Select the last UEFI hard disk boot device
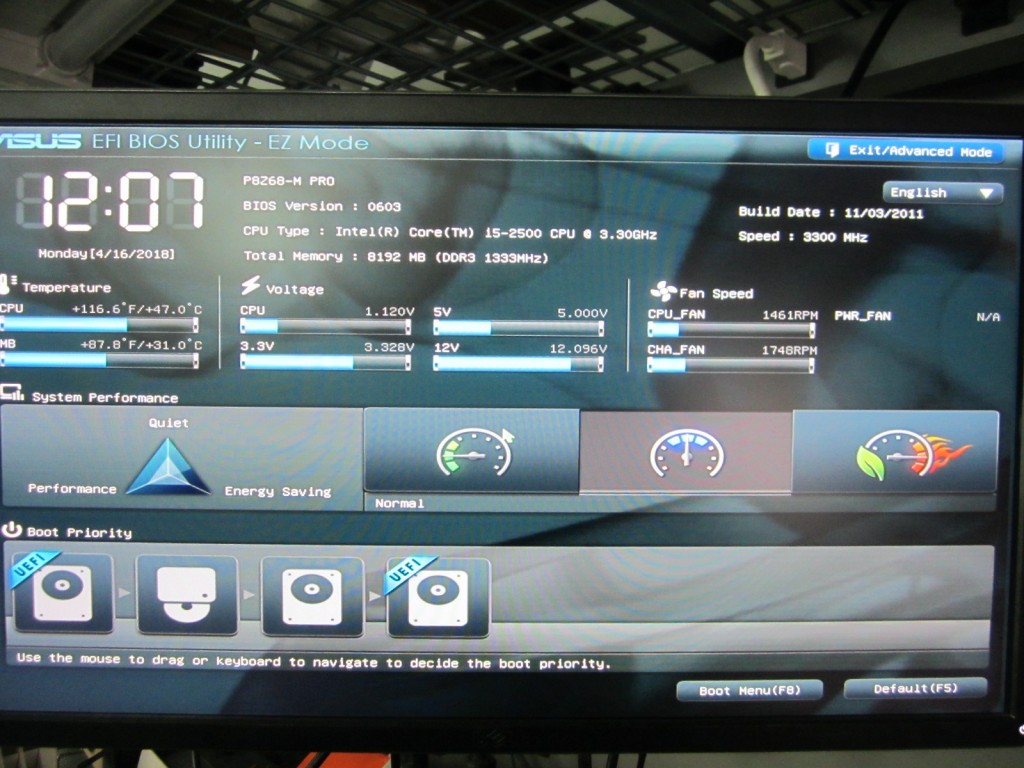 [438, 598]
